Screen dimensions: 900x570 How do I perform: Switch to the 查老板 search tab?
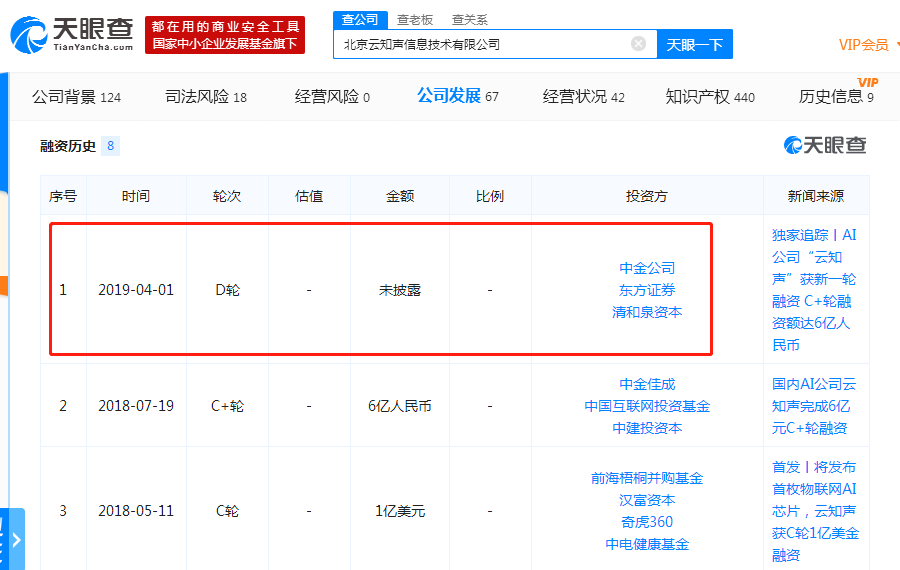(414, 20)
